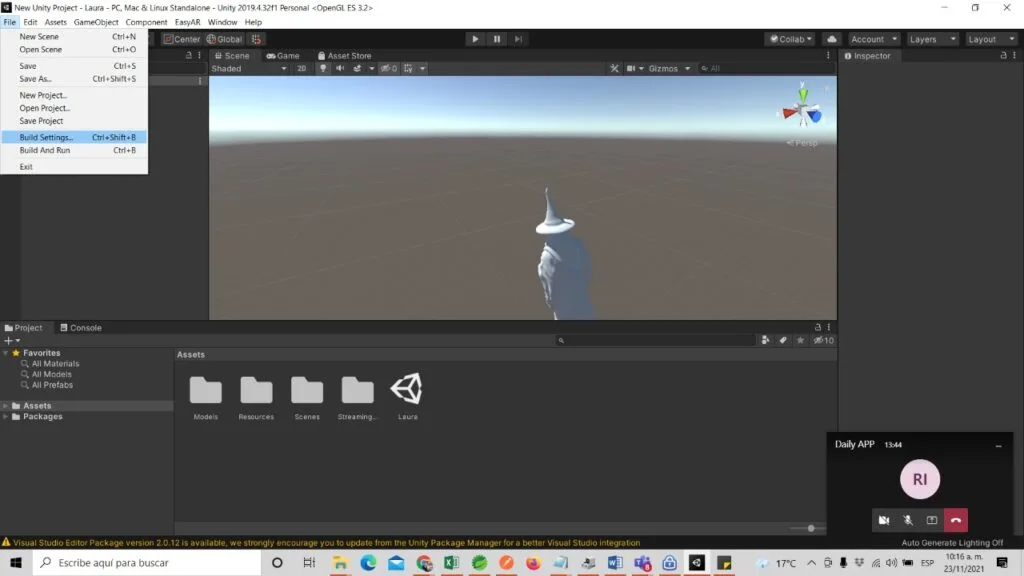The image size is (1024, 576).
Task: Toggle scene lighting bulb icon
Action: pos(323,69)
